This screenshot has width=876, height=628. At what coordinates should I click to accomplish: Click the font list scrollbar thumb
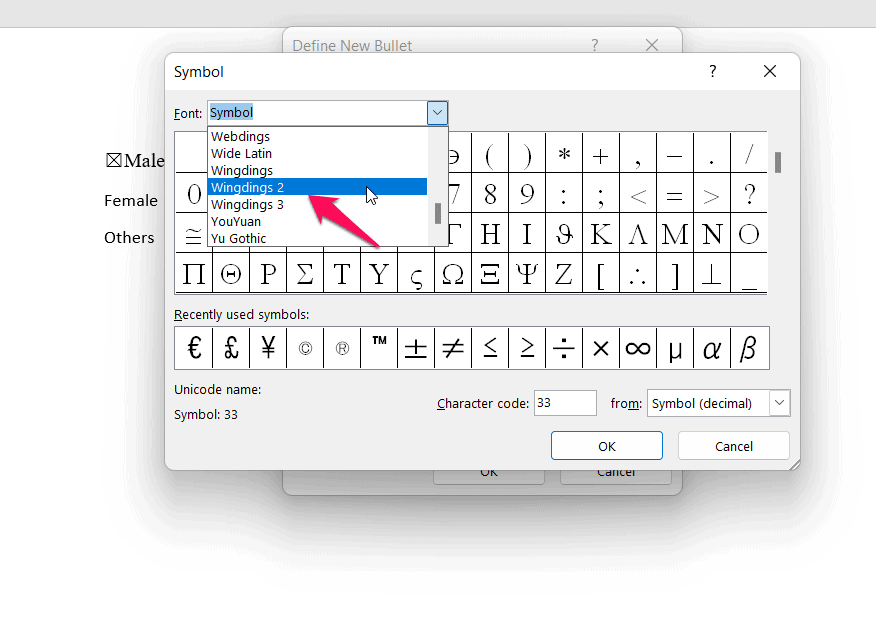pos(437,213)
